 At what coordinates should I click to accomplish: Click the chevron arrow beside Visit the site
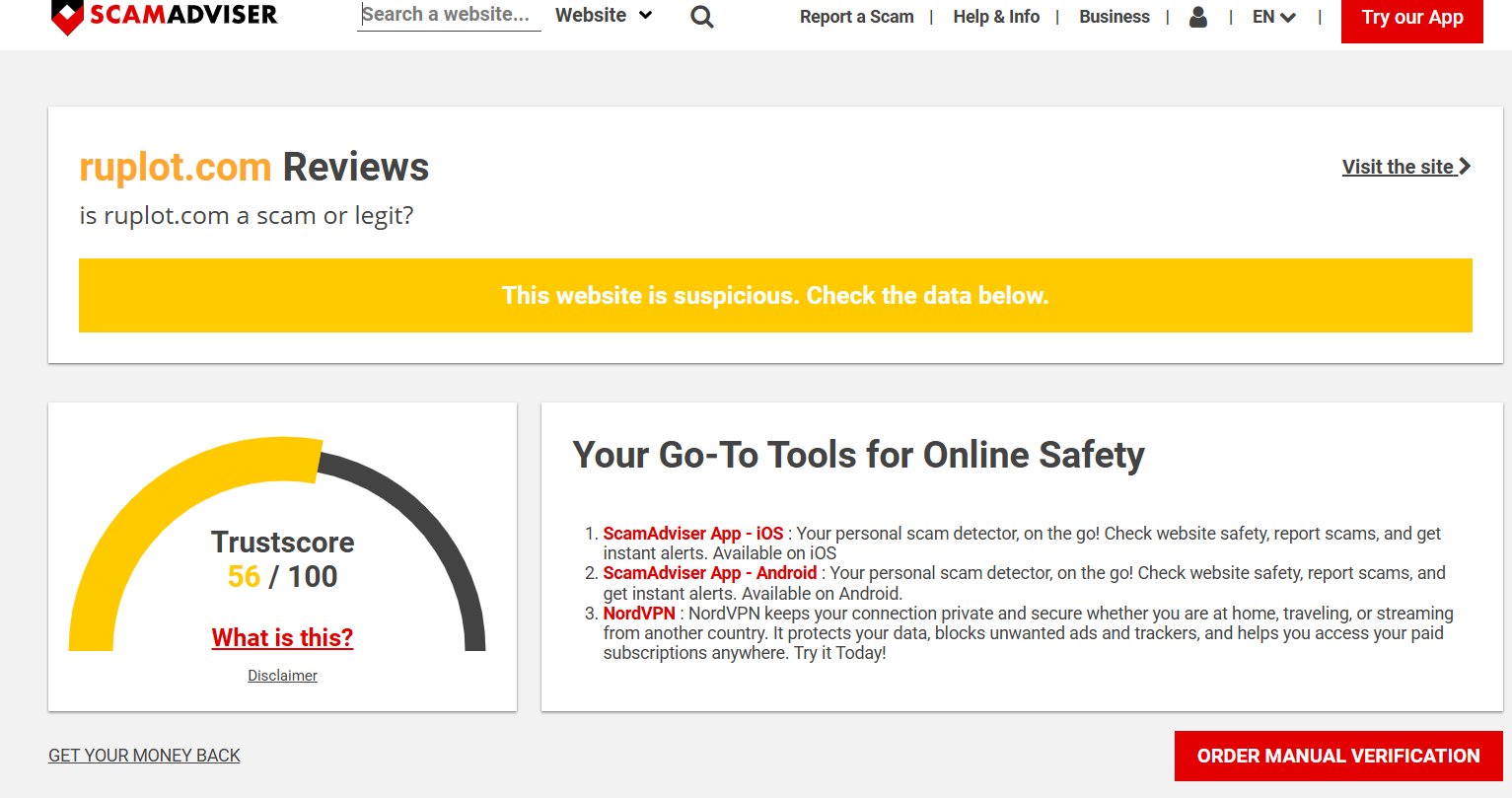[x=1465, y=167]
